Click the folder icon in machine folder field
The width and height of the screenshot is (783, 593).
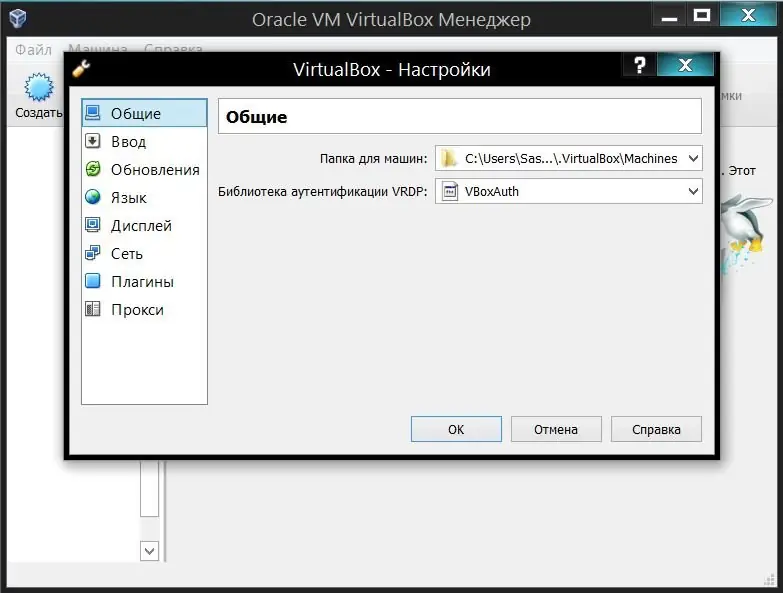449,158
